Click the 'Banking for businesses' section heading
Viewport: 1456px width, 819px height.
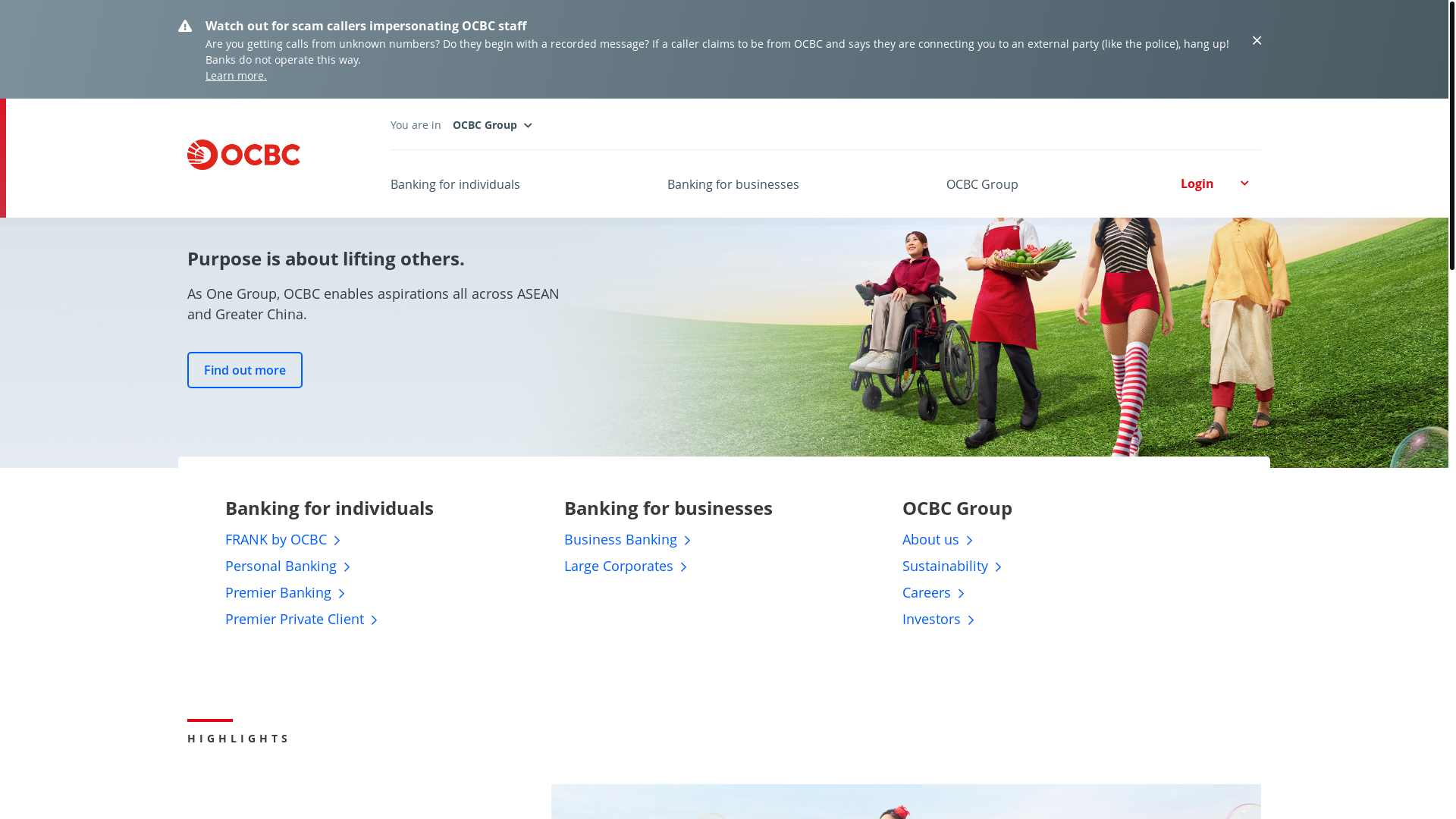coord(668,508)
